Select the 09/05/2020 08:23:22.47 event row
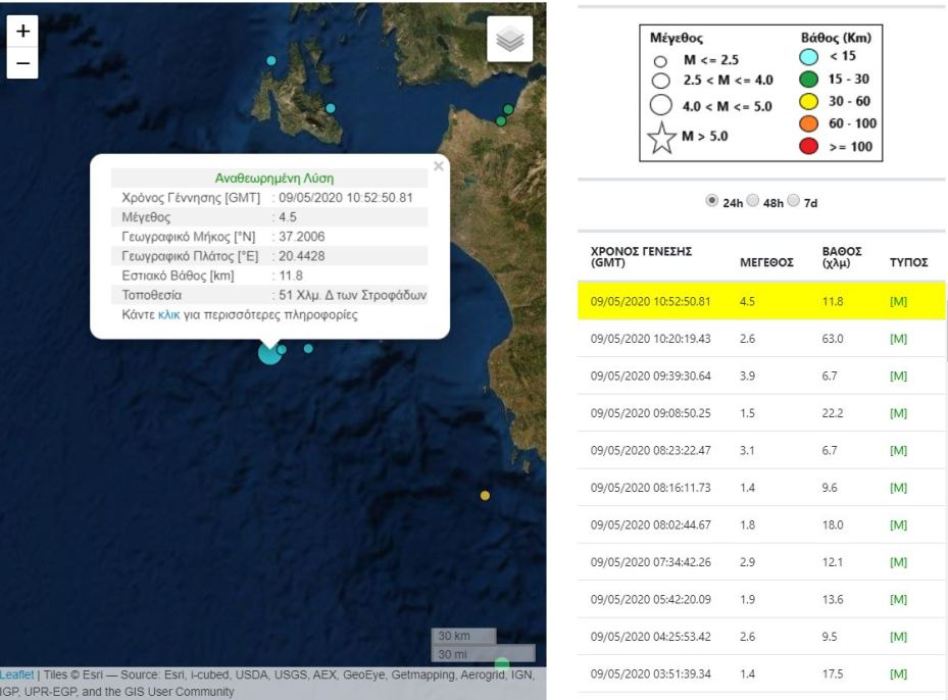 pyautogui.click(x=761, y=450)
